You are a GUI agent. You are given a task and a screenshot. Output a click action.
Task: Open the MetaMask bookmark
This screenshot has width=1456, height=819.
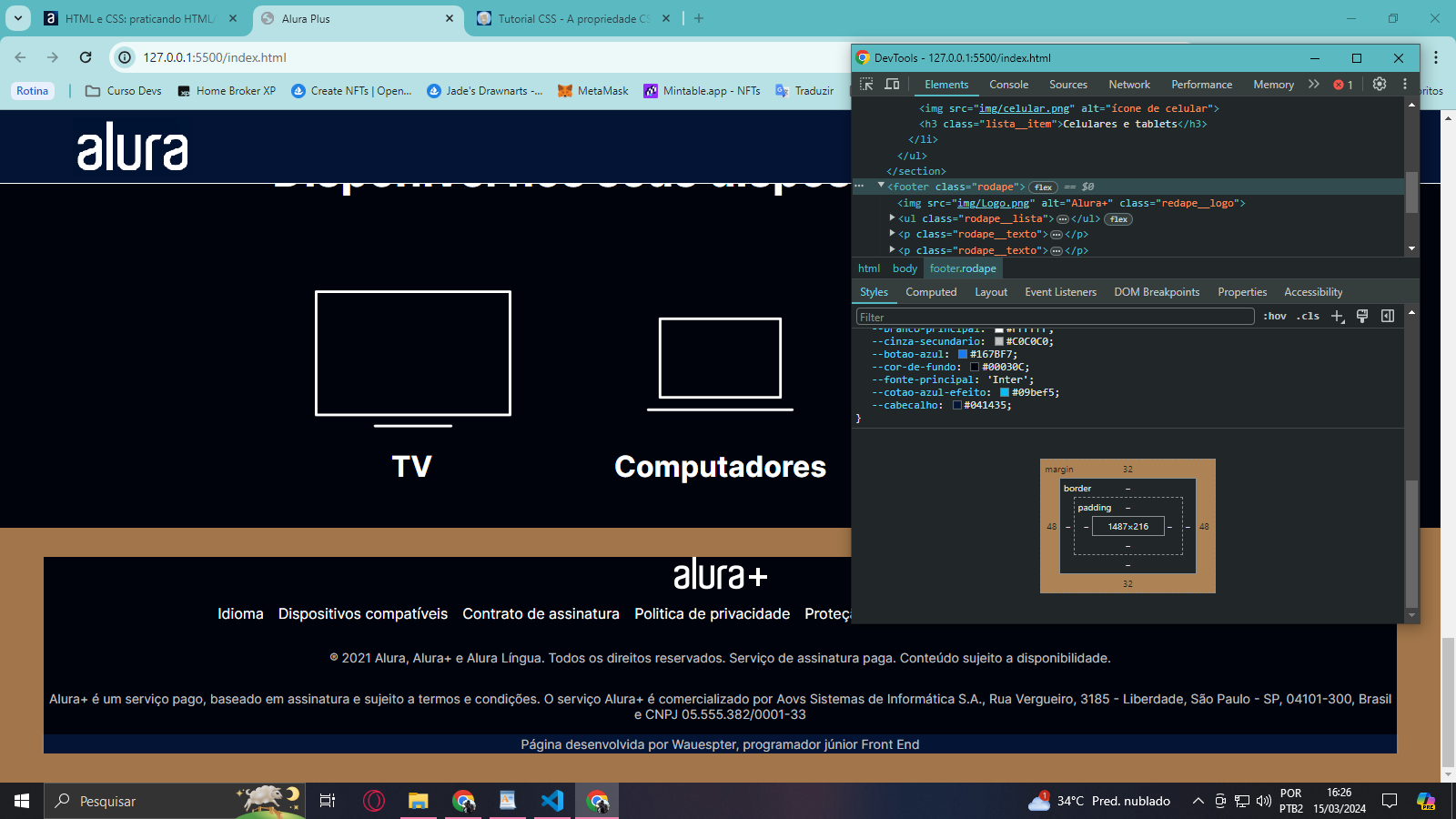592,91
